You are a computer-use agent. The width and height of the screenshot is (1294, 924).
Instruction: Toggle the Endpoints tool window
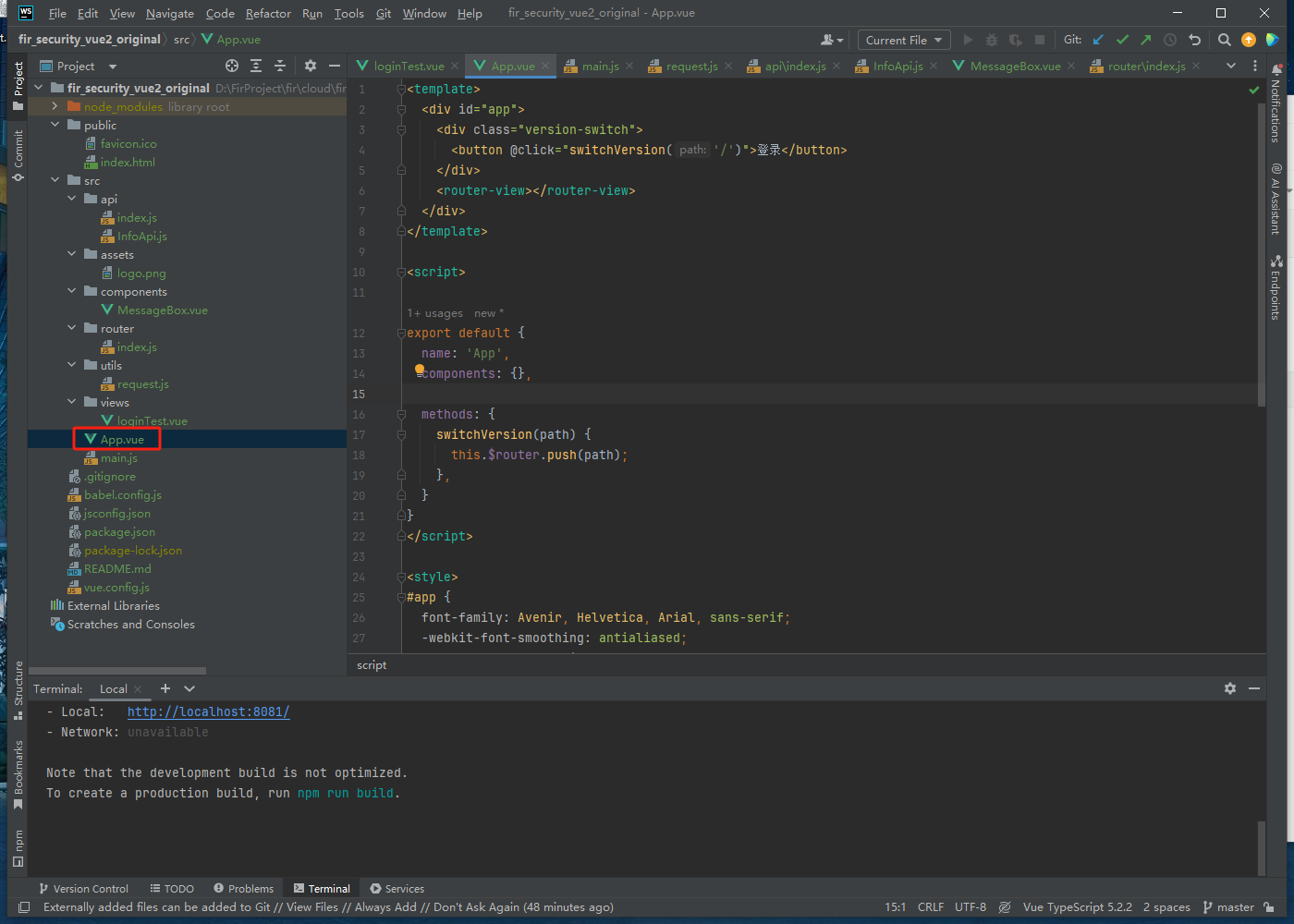pyautogui.click(x=1276, y=287)
